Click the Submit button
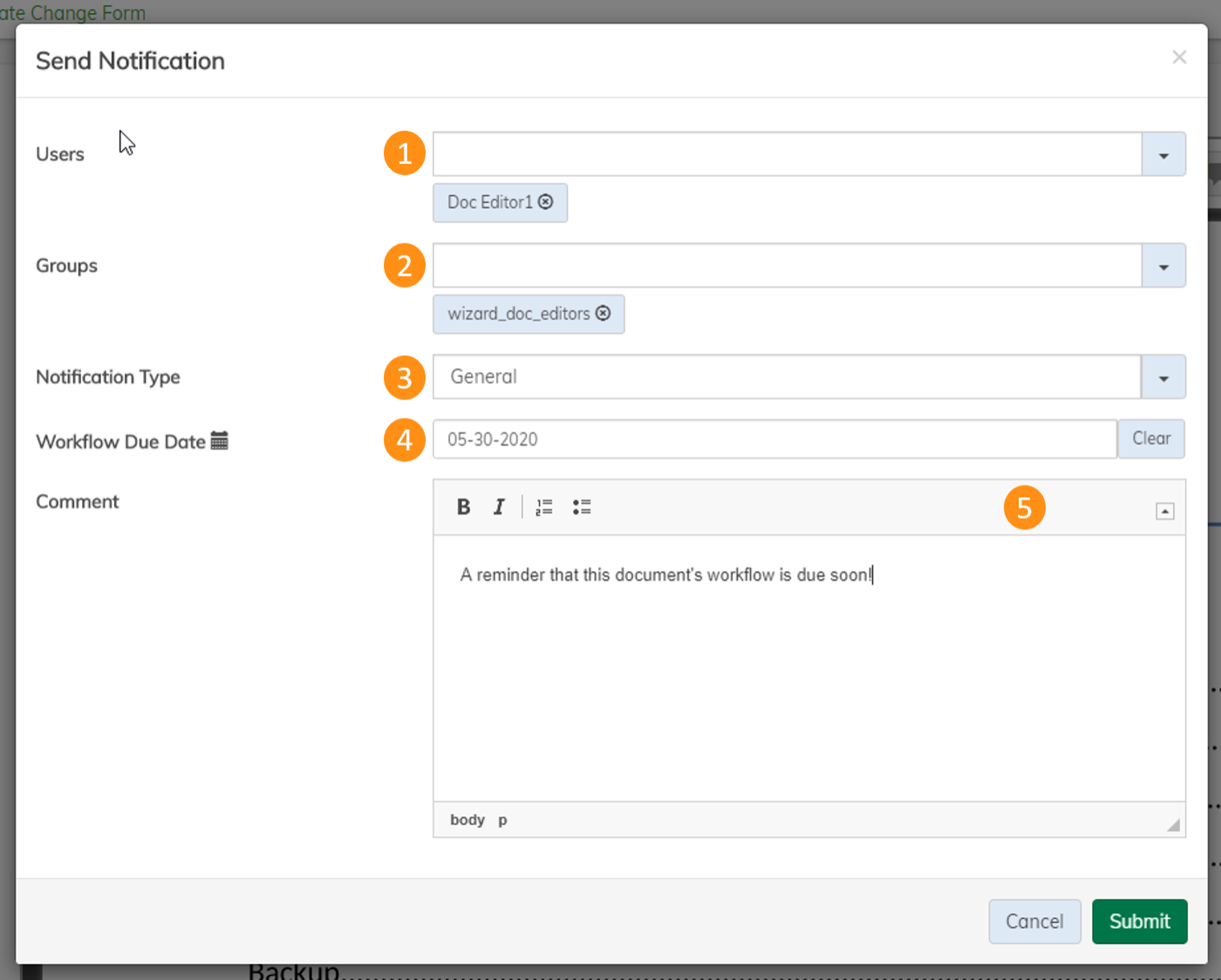Image resolution: width=1221 pixels, height=980 pixels. point(1139,922)
